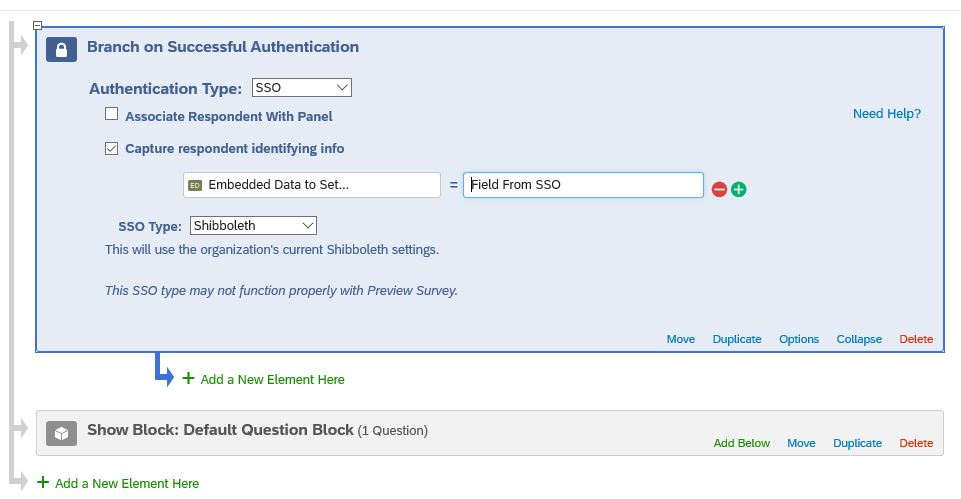Click the lock icon on the Authentication branch
This screenshot has width=961, height=499.
pyautogui.click(x=62, y=49)
